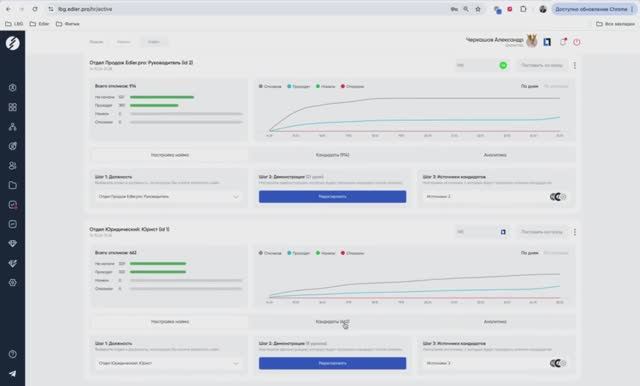The height and width of the screenshot is (386, 640).
Task: Open the folder files icon in sidebar
Action: coord(13,185)
